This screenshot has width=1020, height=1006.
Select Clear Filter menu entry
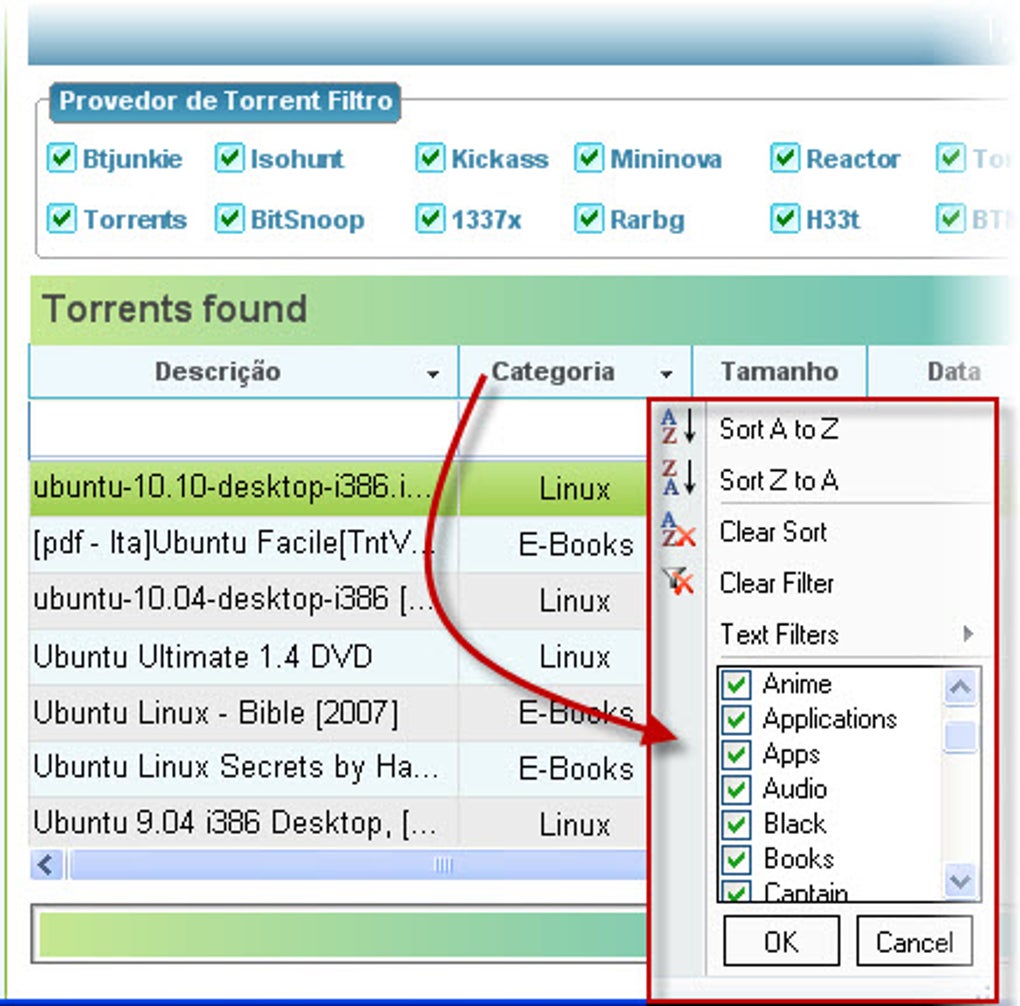click(777, 583)
